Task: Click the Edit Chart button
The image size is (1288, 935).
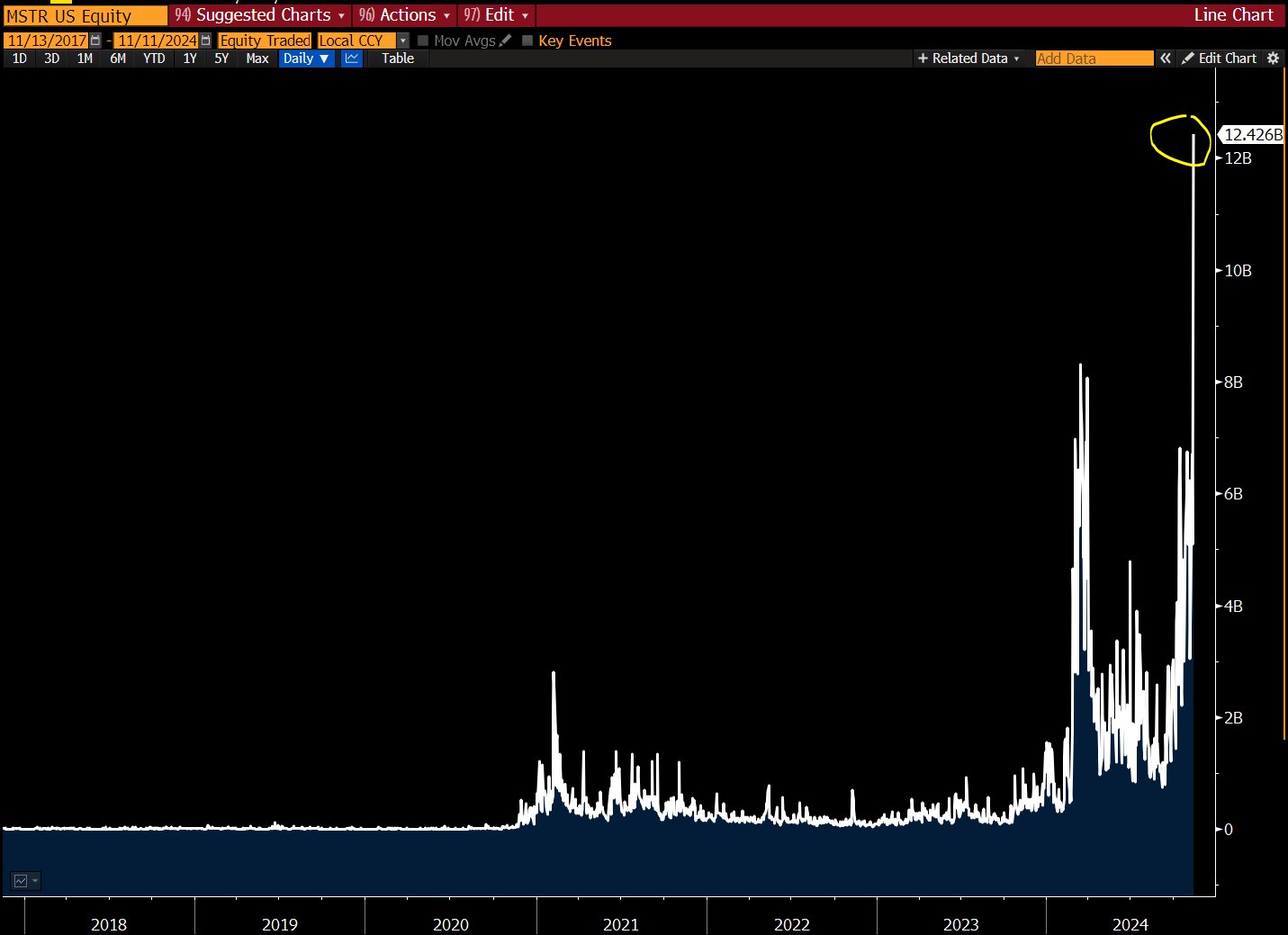Action: [x=1219, y=58]
